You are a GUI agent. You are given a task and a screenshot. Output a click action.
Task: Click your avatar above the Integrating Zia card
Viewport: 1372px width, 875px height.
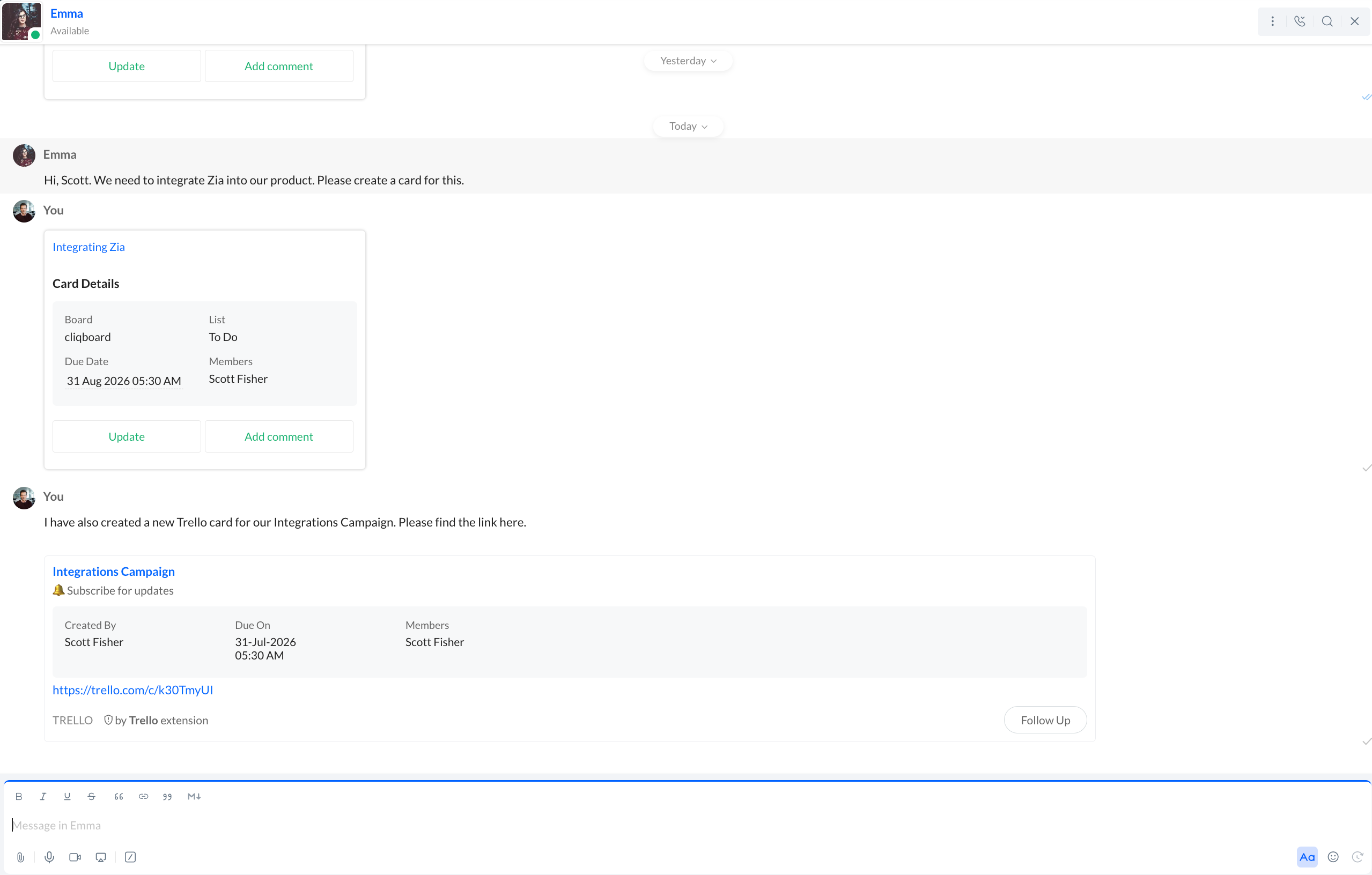pyautogui.click(x=24, y=211)
